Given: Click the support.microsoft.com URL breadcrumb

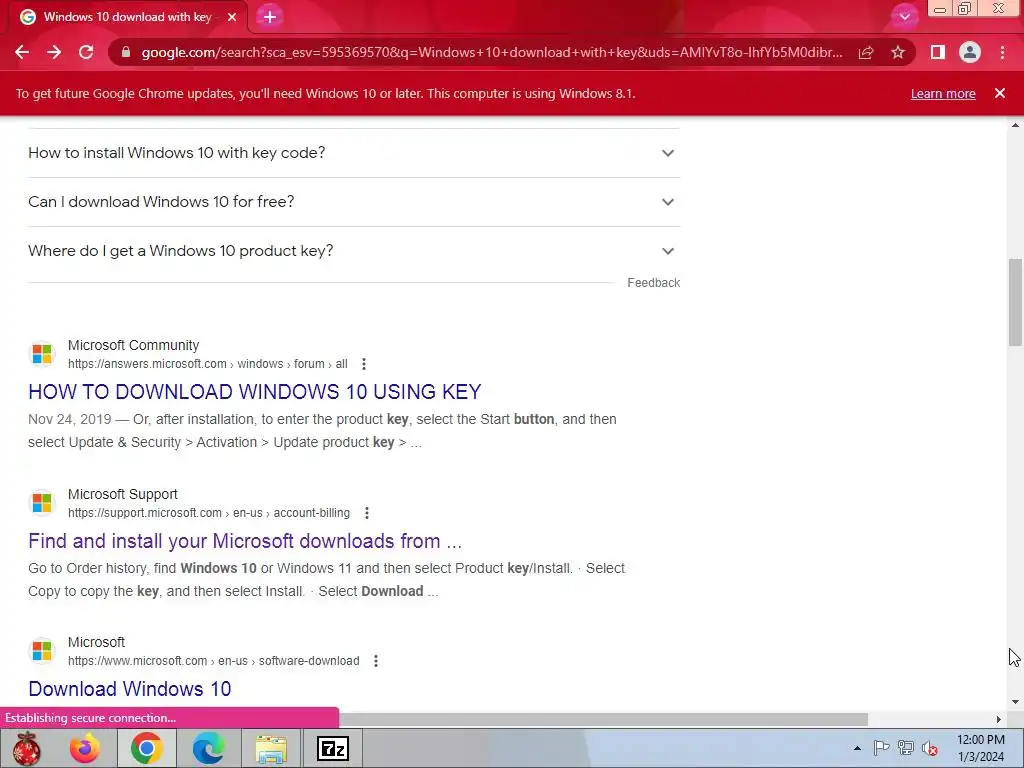Looking at the screenshot, I should click(209, 513).
